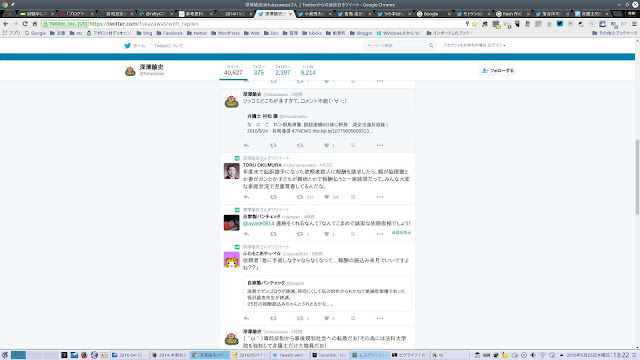This screenshot has height=360, width=640.
Task: Open the mail icon in taskbar
Action: point(74,355)
